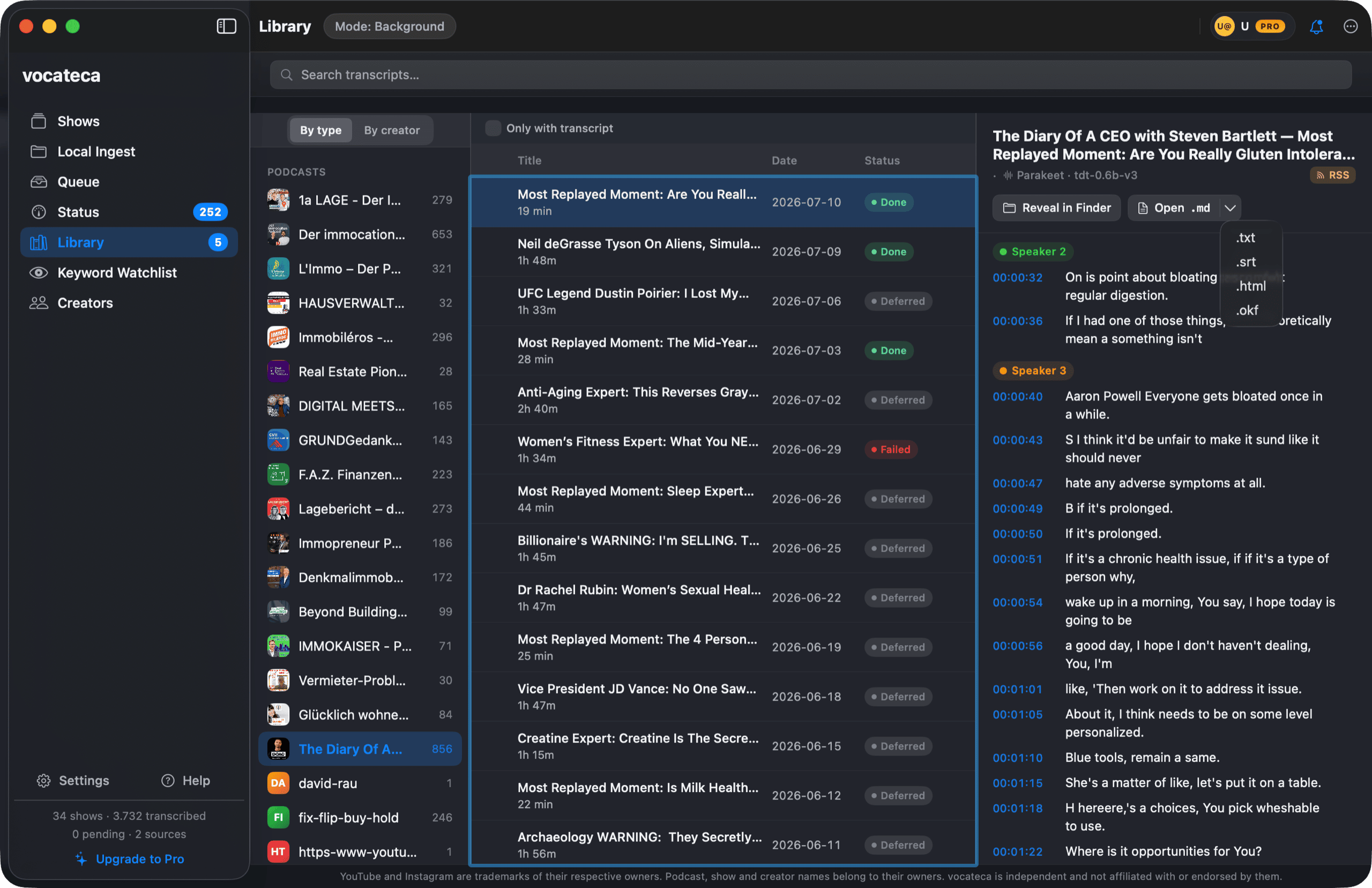Click Failed status on Women's Fitness Expert
The image size is (1372, 888).
tap(890, 450)
